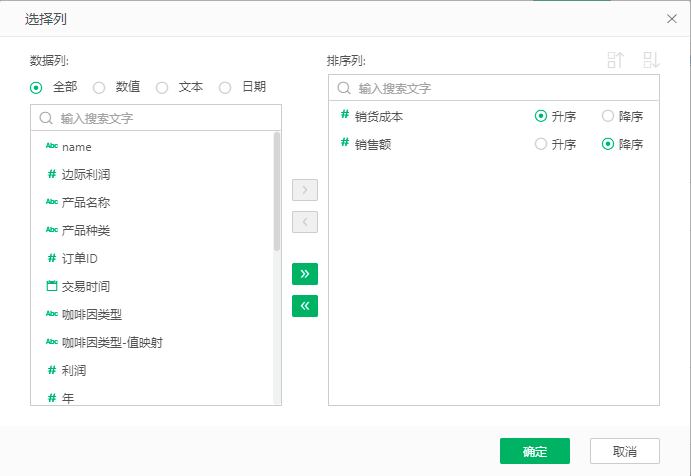The width and height of the screenshot is (691, 476).
Task: Select the 日期 filter radio button
Action: pos(225,87)
